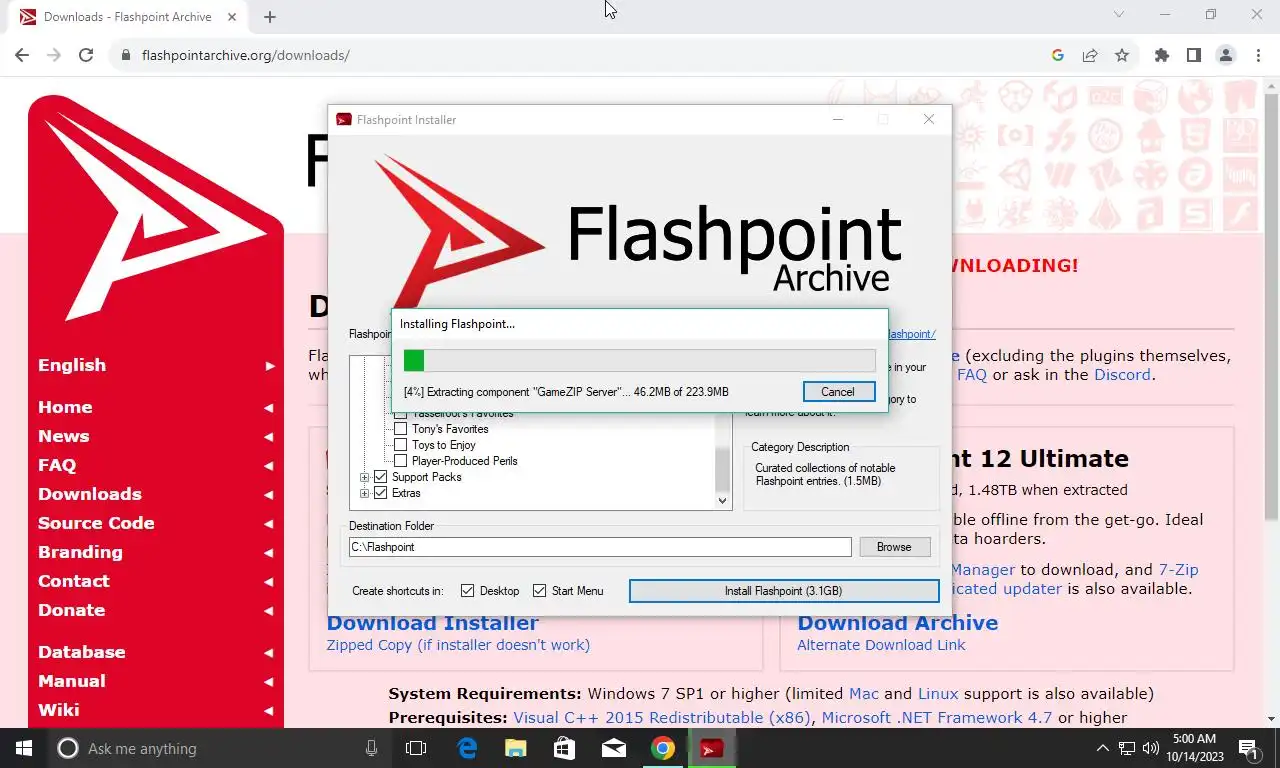The height and width of the screenshot is (768, 1280).
Task: Open the tab search chevron
Action: [1119, 14]
